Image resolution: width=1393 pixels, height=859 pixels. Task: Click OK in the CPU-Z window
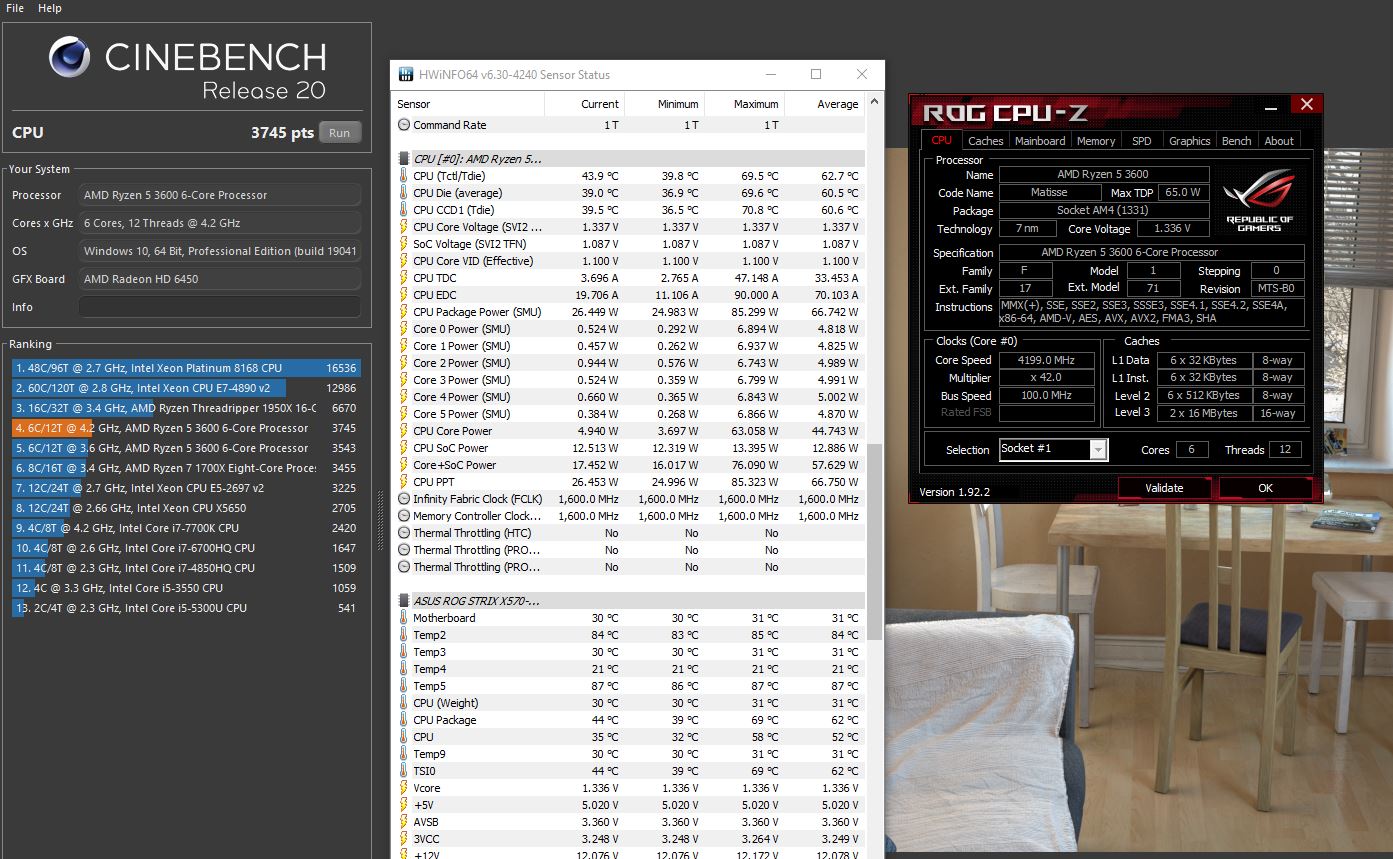tap(1265, 488)
